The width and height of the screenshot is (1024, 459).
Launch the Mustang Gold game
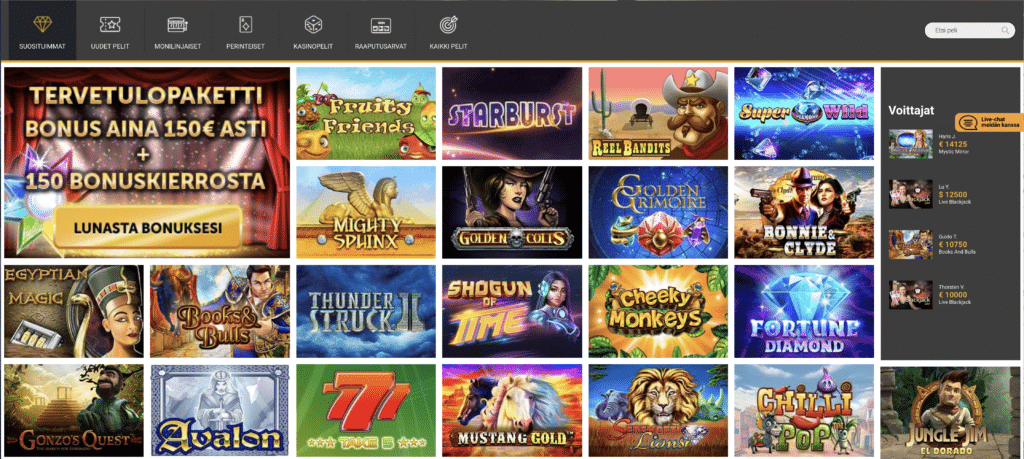click(x=511, y=410)
